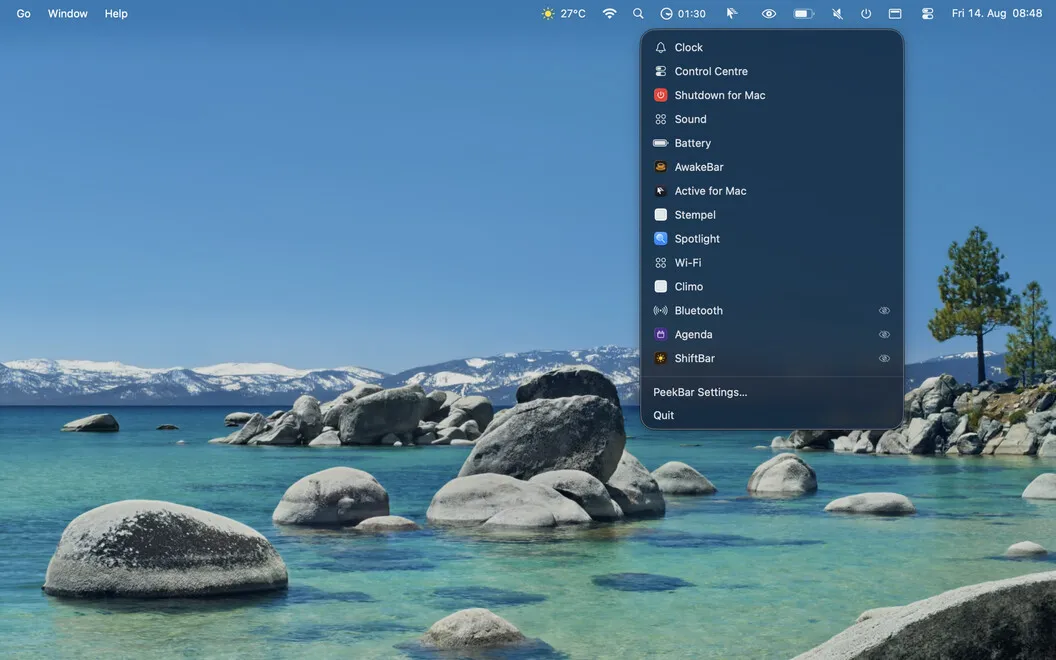The width and height of the screenshot is (1056, 660).
Task: Open the Help menu
Action: pos(116,13)
